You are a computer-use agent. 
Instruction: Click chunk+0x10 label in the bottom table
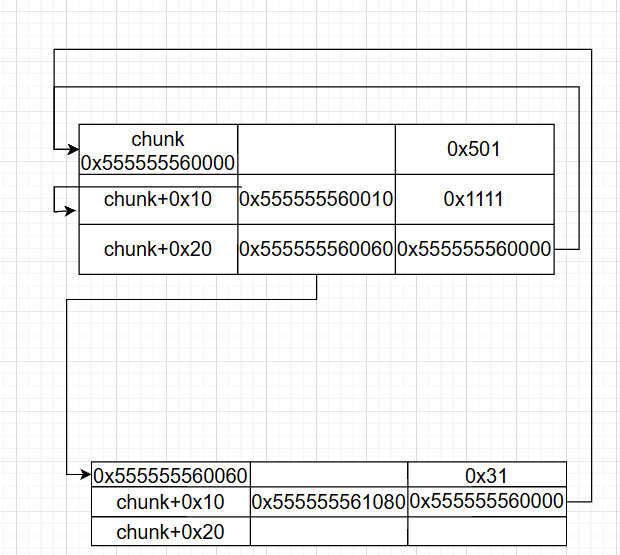tap(170, 502)
